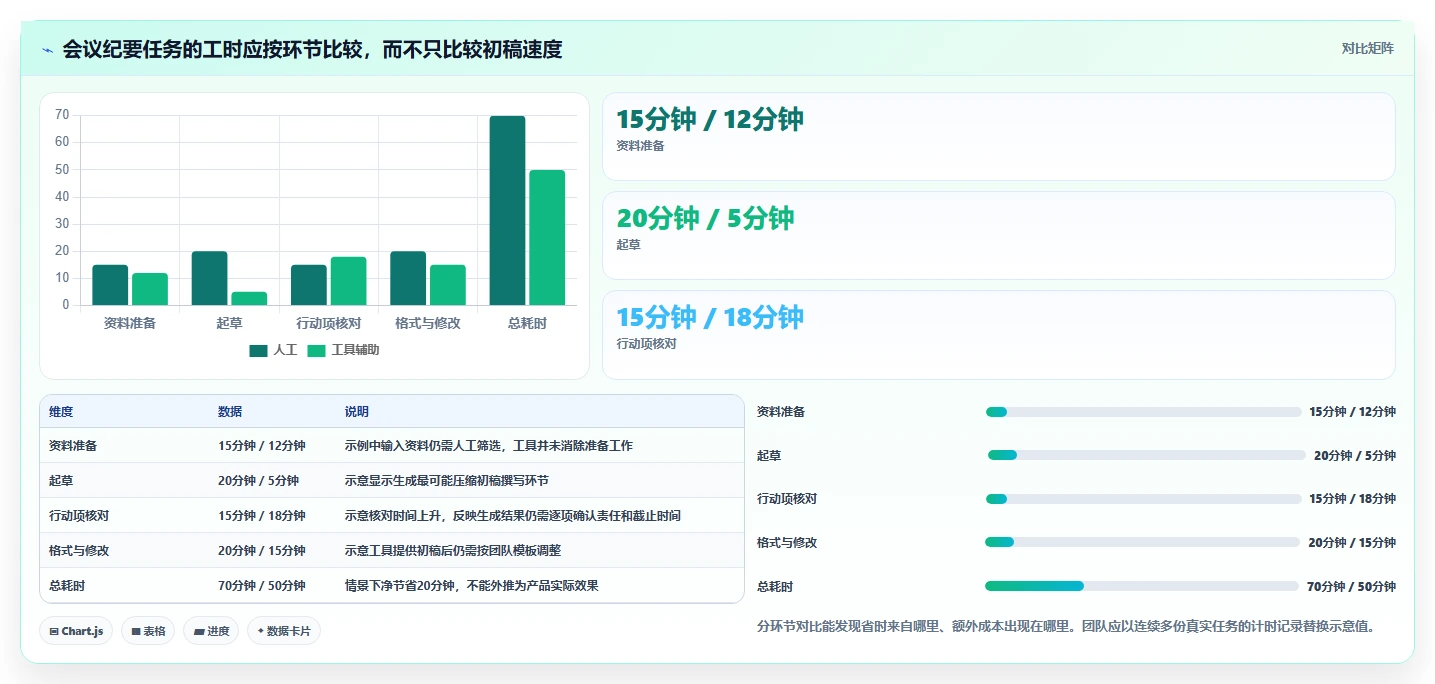Open the 20分钟 / 5分钟 起草 data card
This screenshot has height=684, width=1435.
(998, 236)
